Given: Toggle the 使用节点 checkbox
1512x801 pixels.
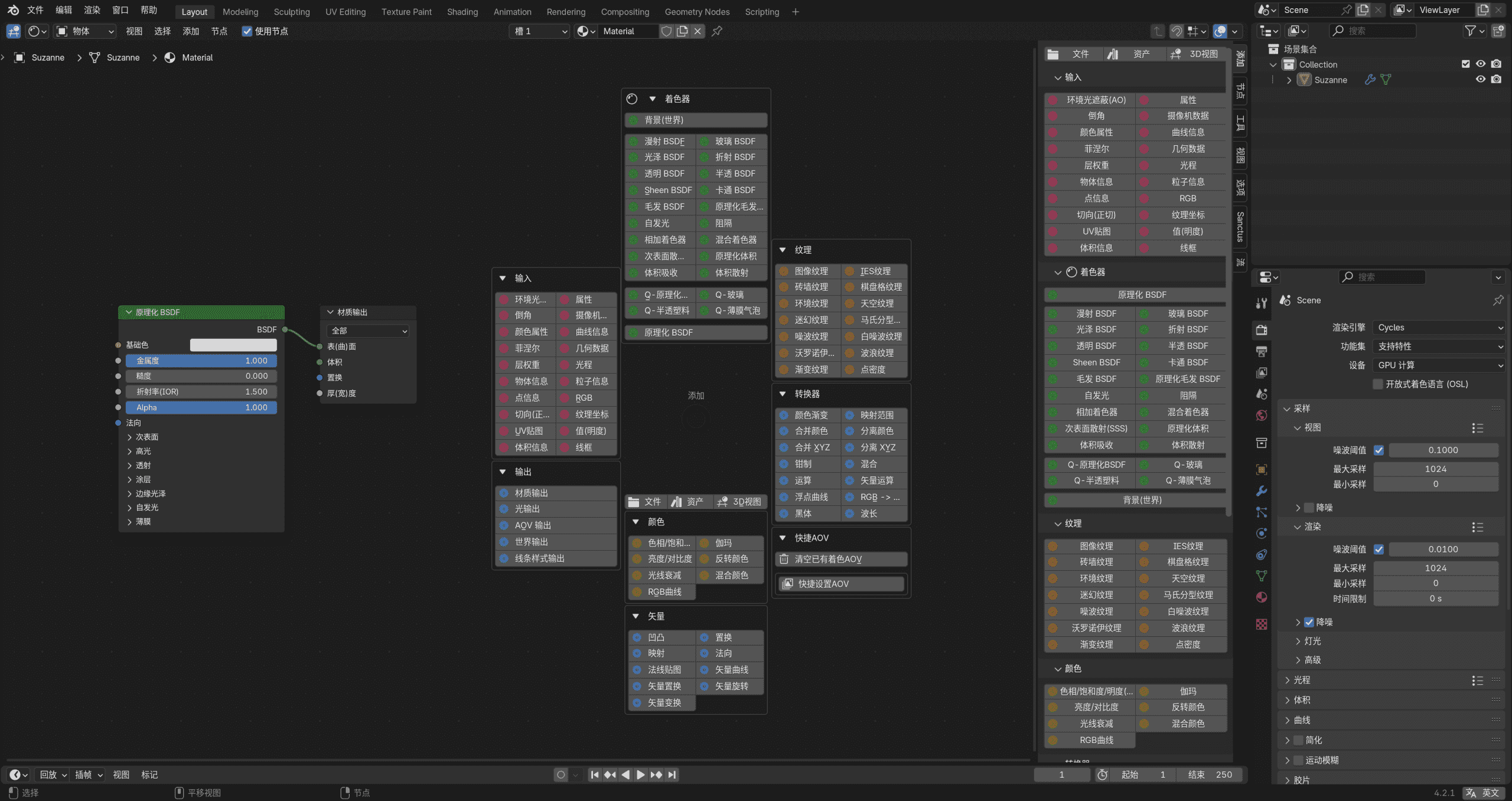Looking at the screenshot, I should pos(247,31).
